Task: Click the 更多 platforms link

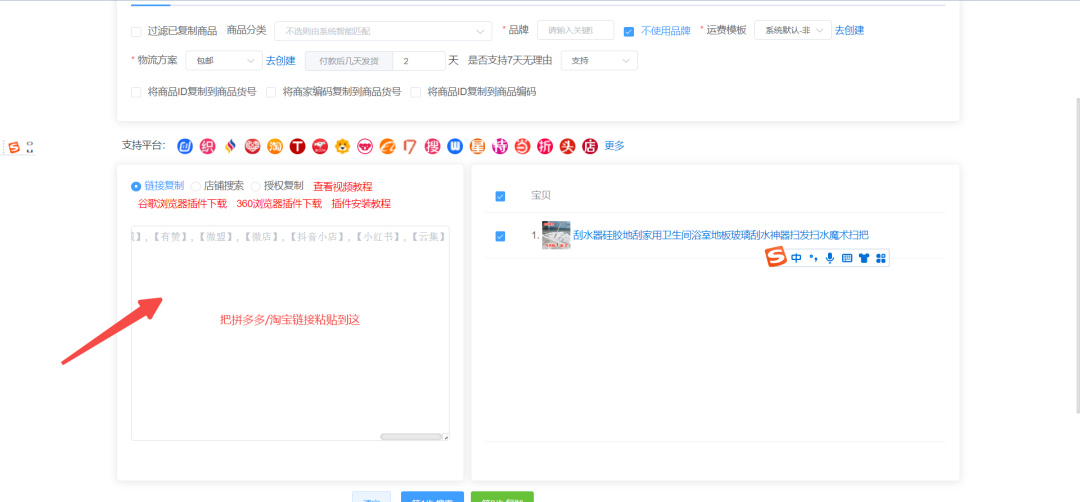Action: point(614,146)
